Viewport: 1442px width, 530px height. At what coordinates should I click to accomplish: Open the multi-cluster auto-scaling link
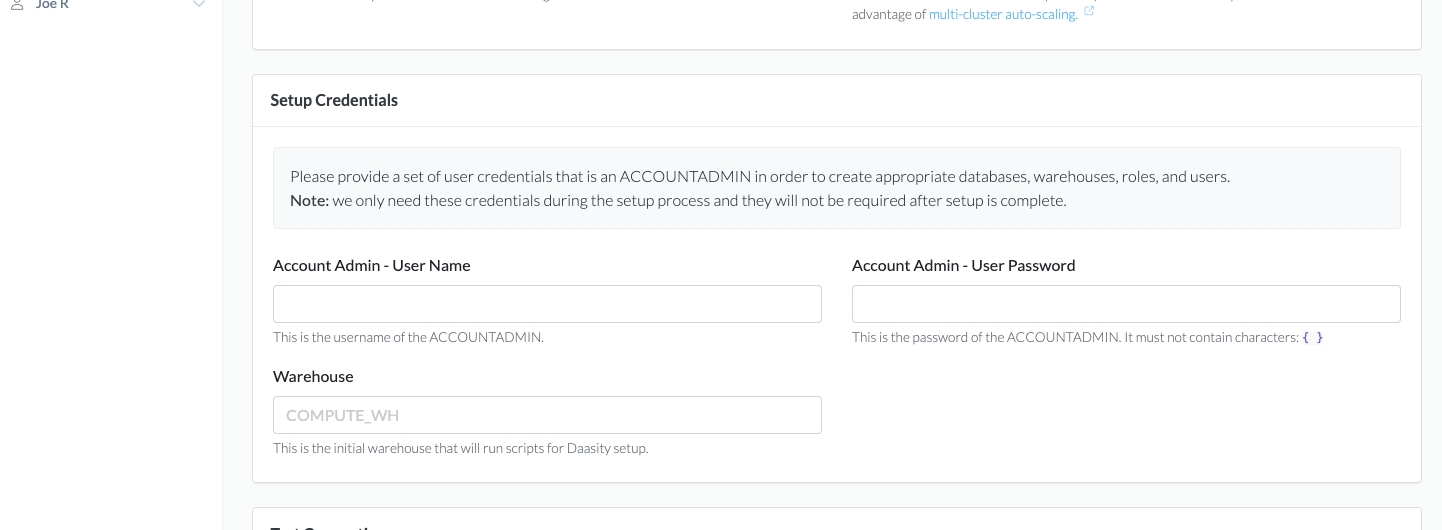coord(1003,14)
